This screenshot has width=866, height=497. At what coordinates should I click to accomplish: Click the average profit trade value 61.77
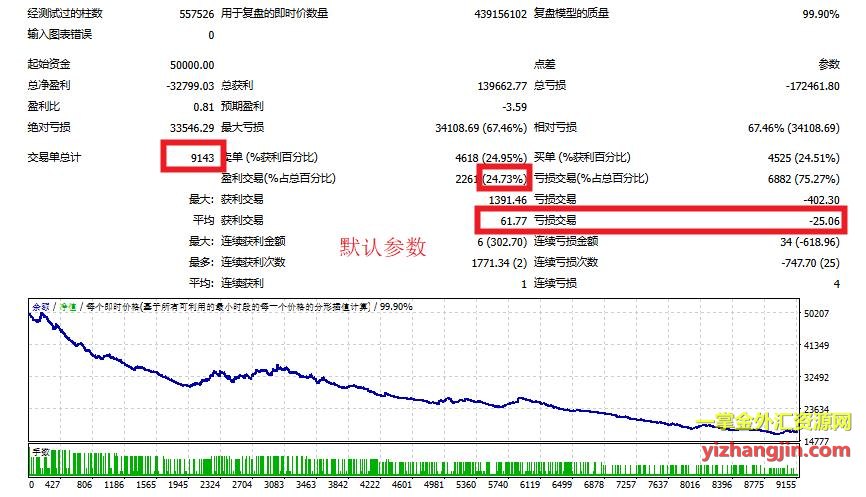tap(510, 220)
